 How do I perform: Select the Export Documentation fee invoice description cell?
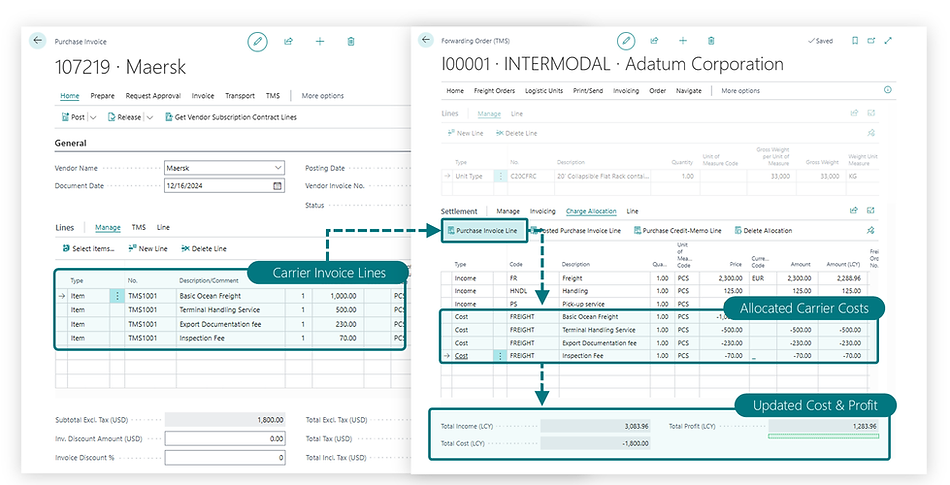230,325
